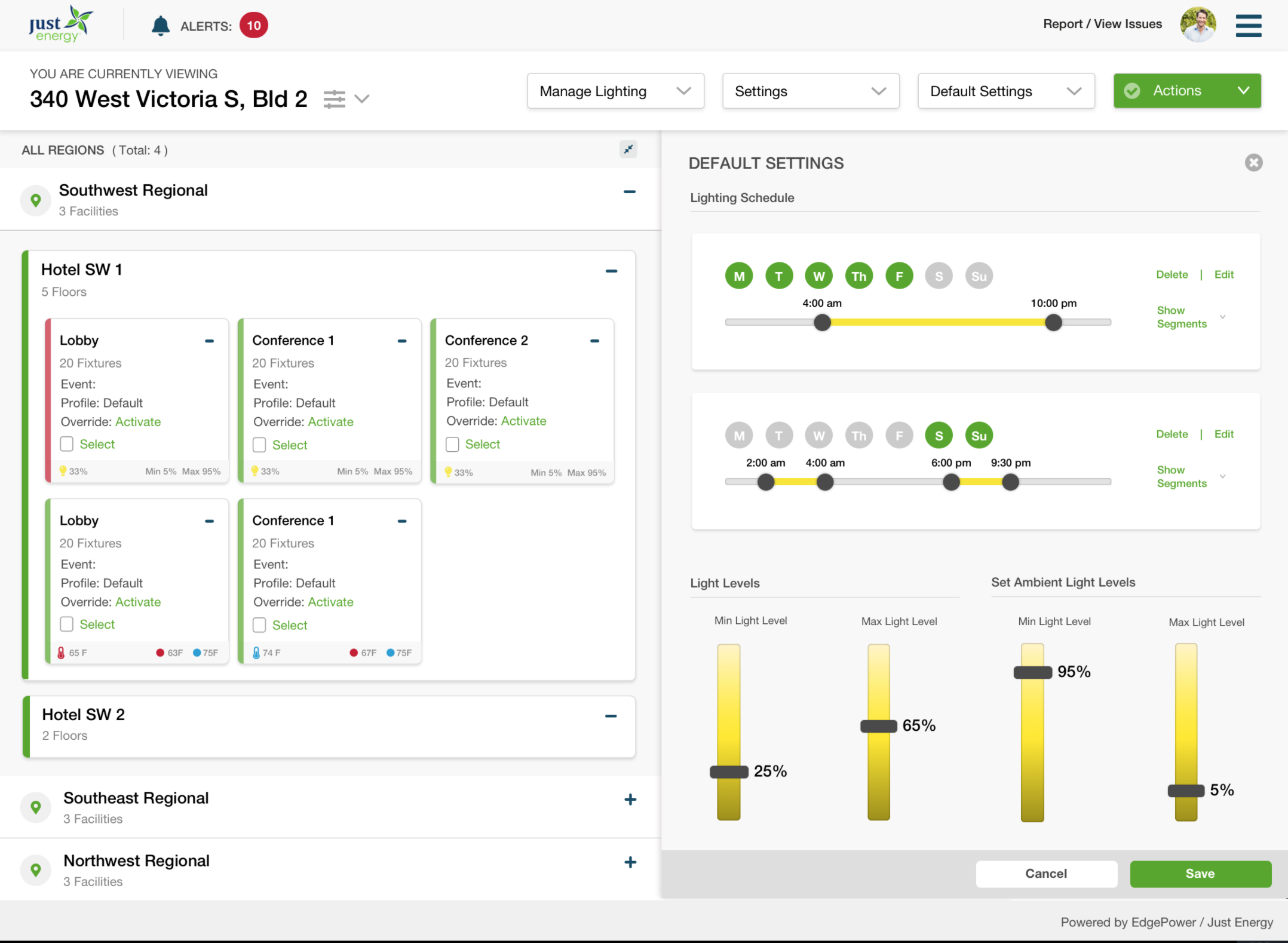The image size is (1288, 943).
Task: Close the Default Settings panel
Action: click(1253, 163)
